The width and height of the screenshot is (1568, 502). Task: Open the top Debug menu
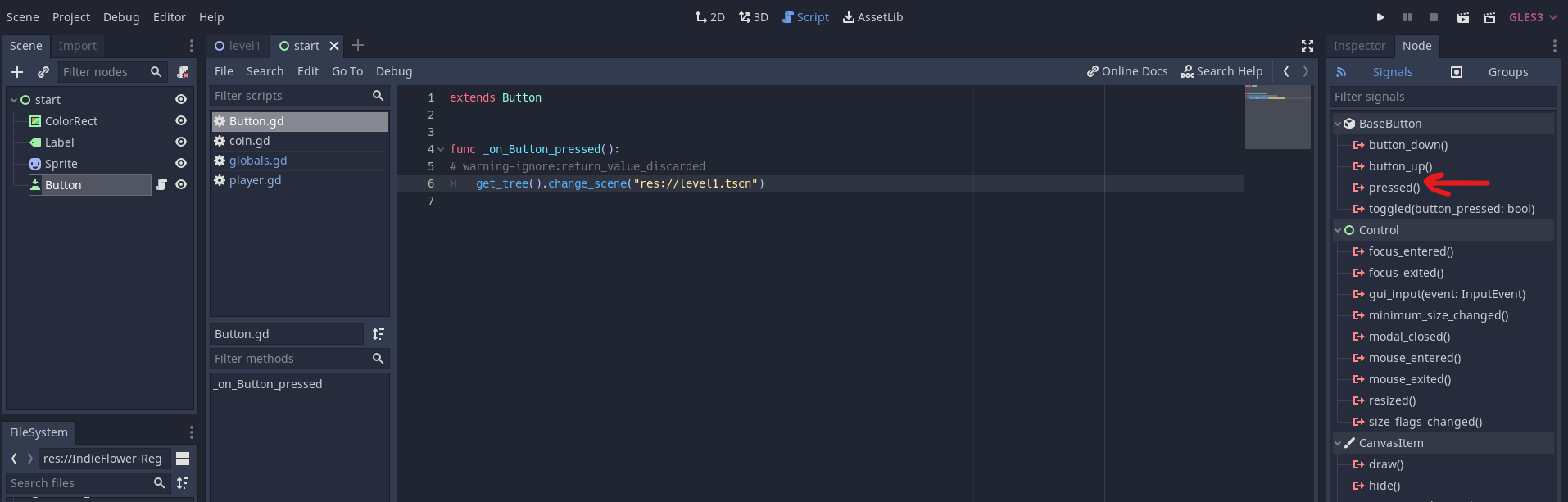121,17
